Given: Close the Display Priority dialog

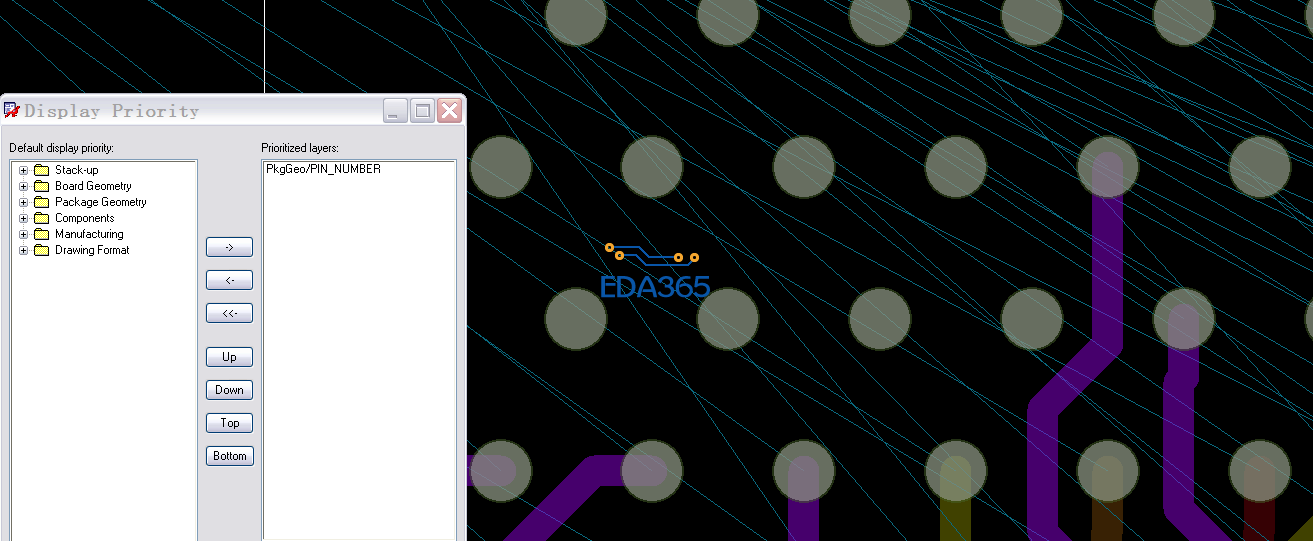Looking at the screenshot, I should (x=449, y=111).
